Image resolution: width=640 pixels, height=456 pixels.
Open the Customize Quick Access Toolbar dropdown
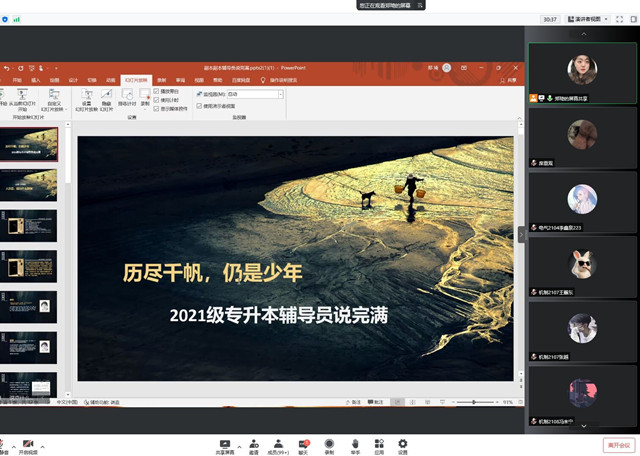click(x=56, y=68)
